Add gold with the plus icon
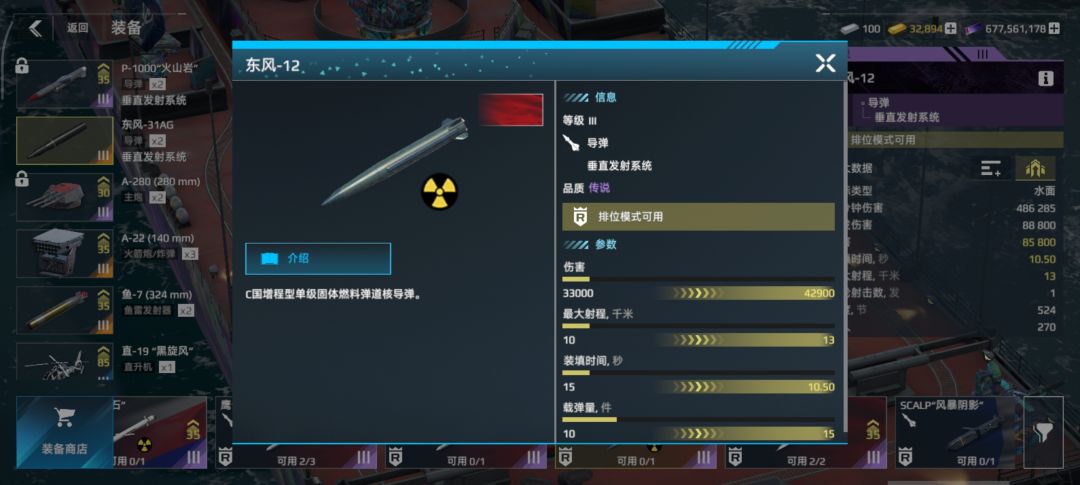1080x485 pixels. click(951, 28)
